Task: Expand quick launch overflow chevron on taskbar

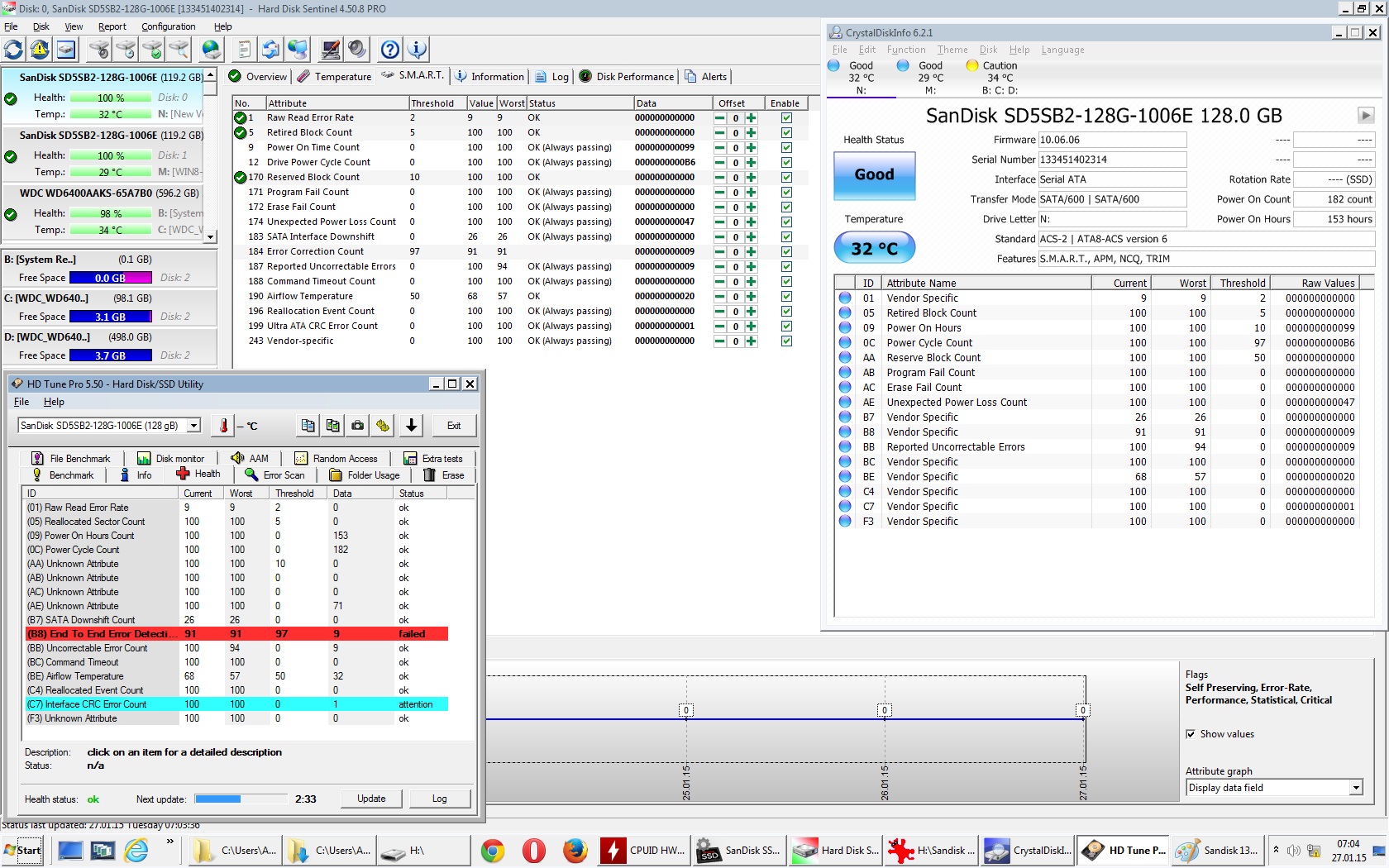Action: (x=170, y=842)
